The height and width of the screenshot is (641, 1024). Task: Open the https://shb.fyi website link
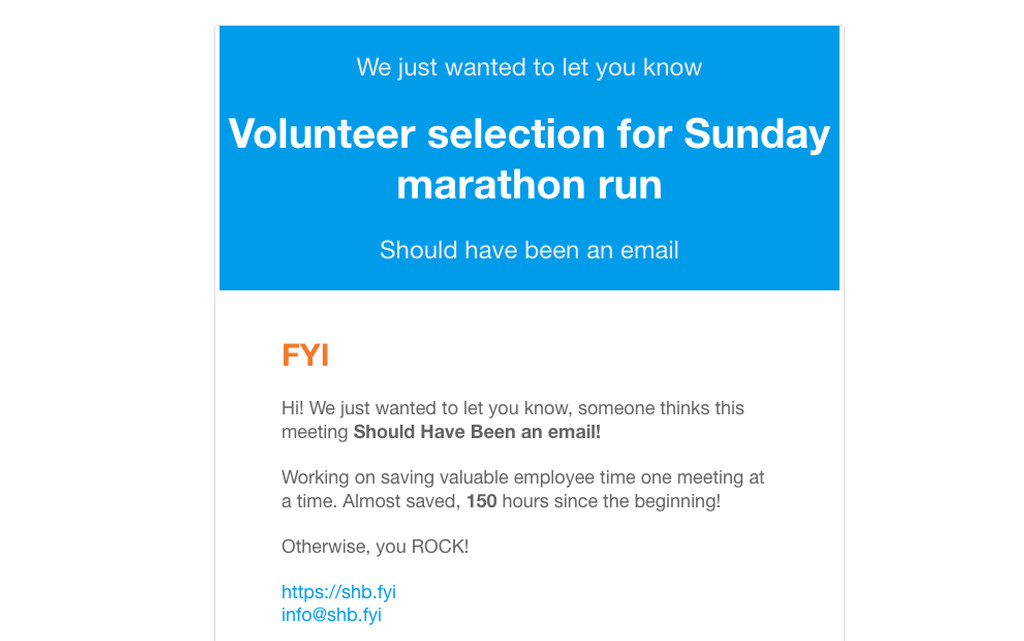[338, 592]
